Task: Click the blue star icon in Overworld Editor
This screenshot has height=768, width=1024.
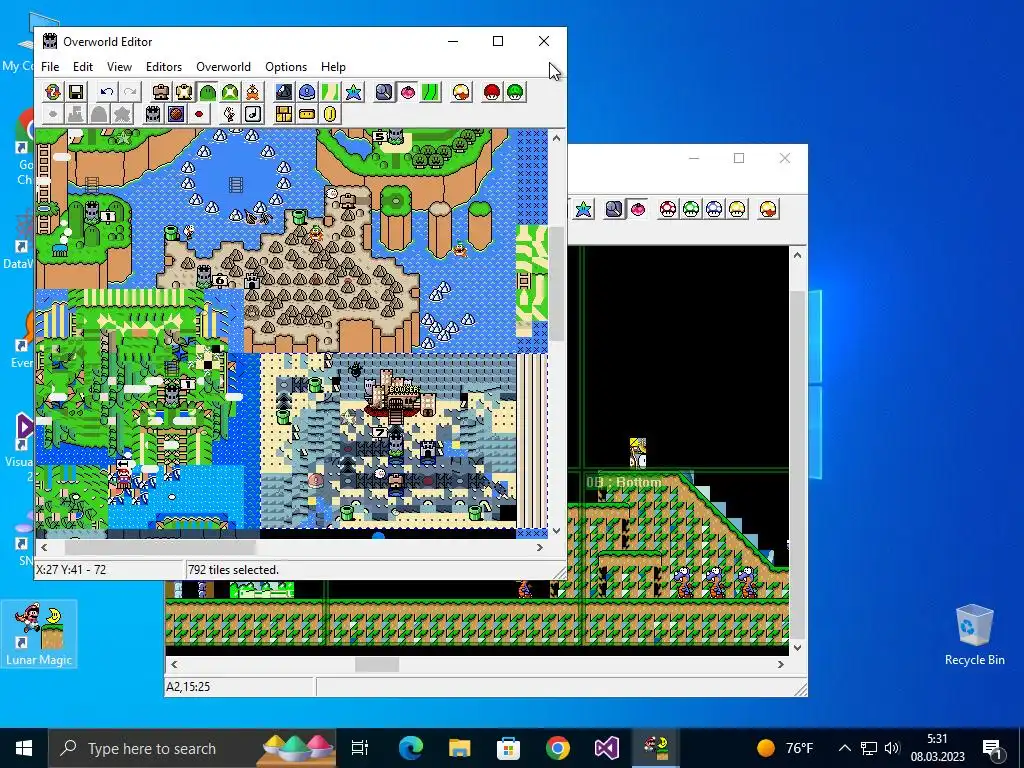Action: pyautogui.click(x=353, y=92)
